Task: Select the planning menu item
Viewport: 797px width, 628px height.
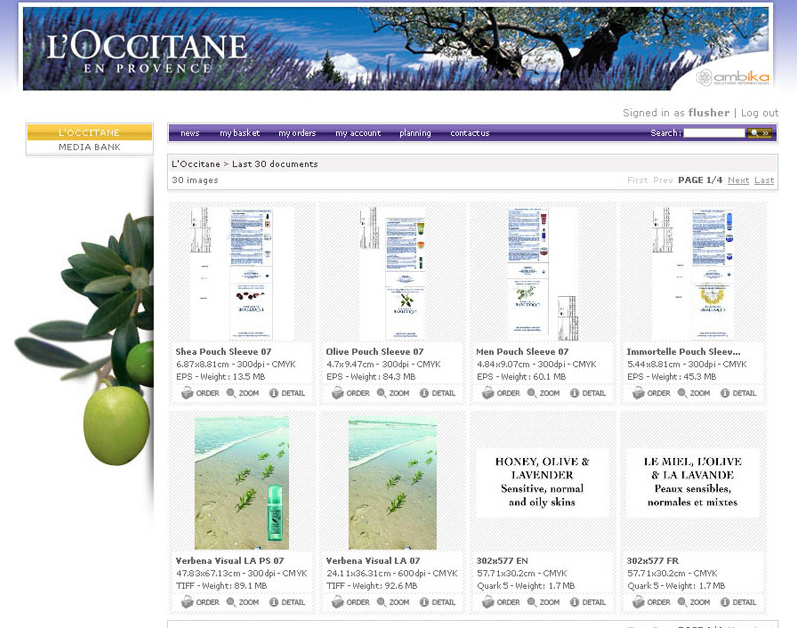Action: pyautogui.click(x=415, y=133)
